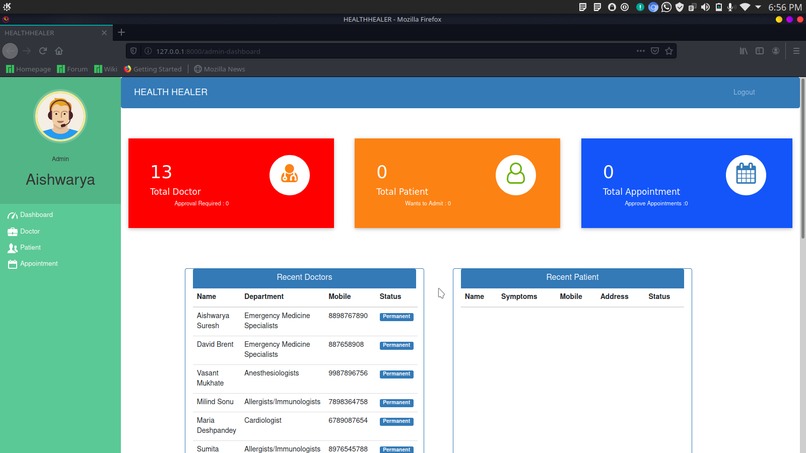Screen dimensions: 806x453
Task: Go to Firefox home page icon
Action: pos(59,51)
